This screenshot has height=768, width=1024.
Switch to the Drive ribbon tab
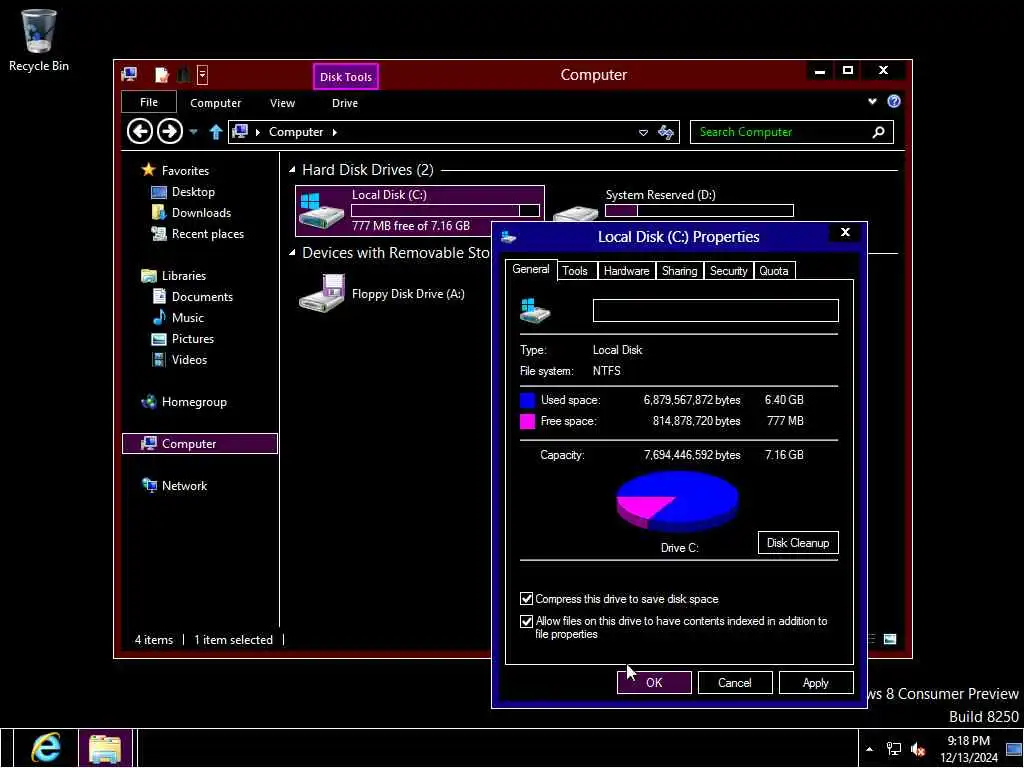click(x=344, y=103)
